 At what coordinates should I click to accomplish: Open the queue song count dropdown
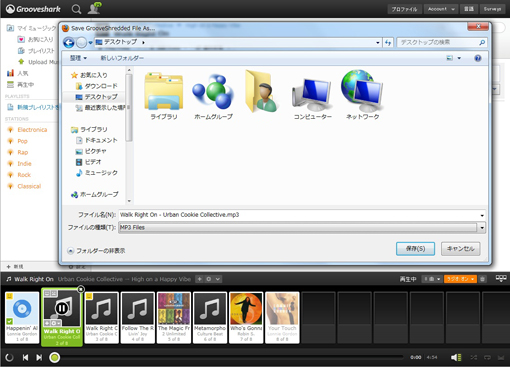pyautogui.click(x=431, y=279)
